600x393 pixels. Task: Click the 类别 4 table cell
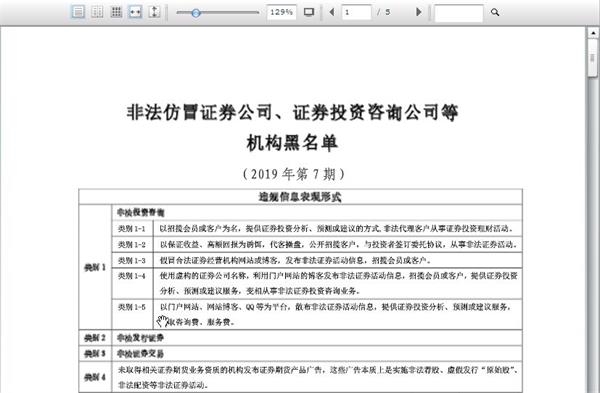tap(95, 377)
